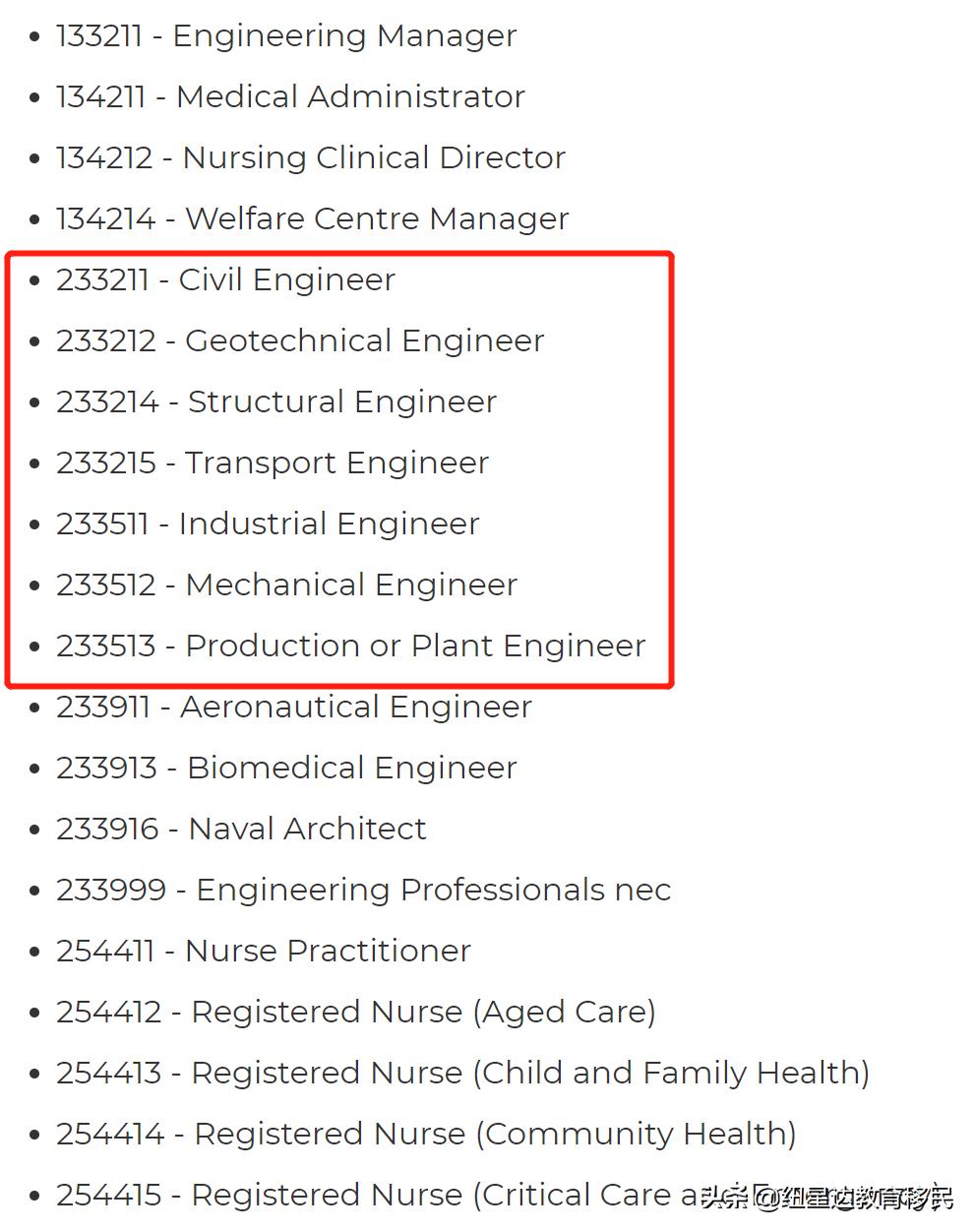Click the 133211 Engineering Manager entry

tap(285, 36)
